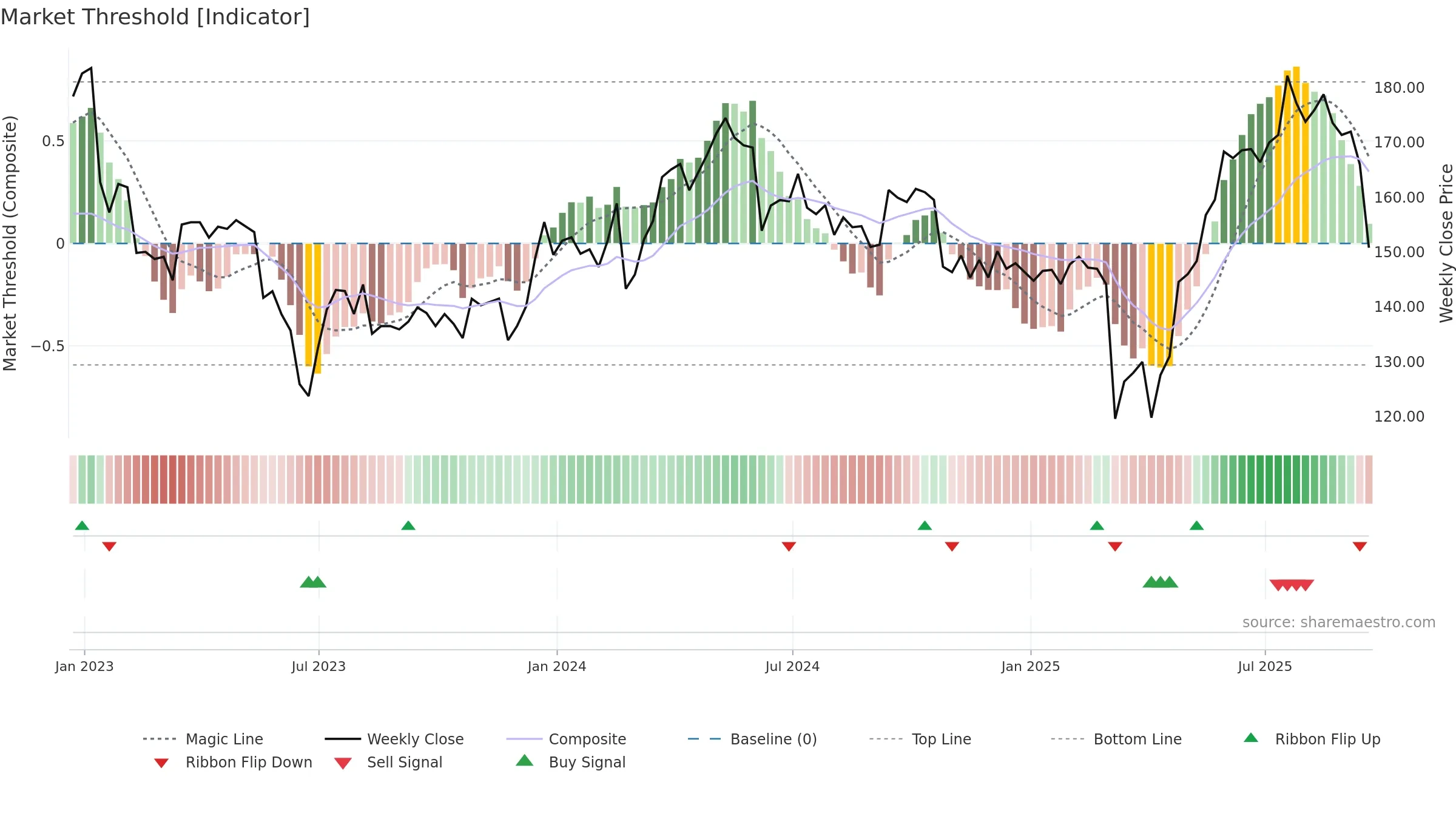Click the 0 tick on left axis
Screen dimensions: 1456x819
click(x=60, y=244)
